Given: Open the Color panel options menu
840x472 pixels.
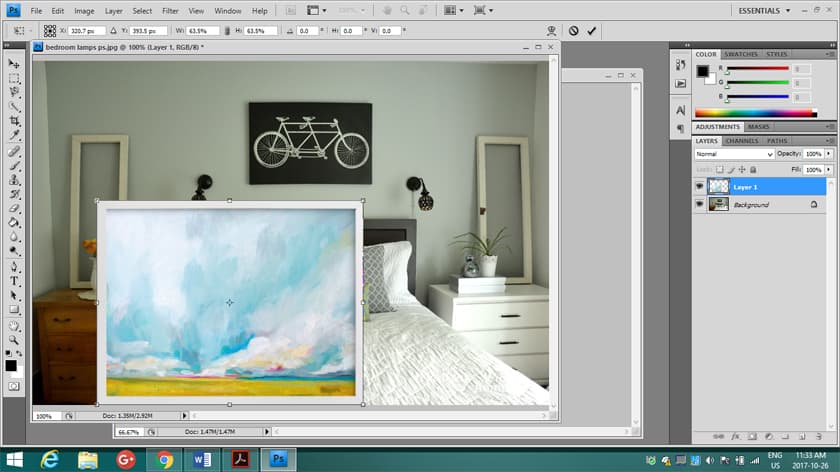Looking at the screenshot, I should point(830,54).
